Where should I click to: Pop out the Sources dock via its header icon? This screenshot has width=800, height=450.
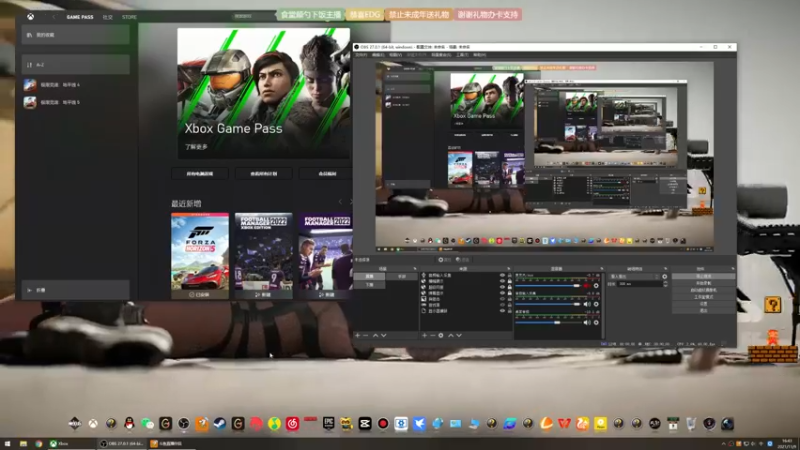click(x=508, y=268)
